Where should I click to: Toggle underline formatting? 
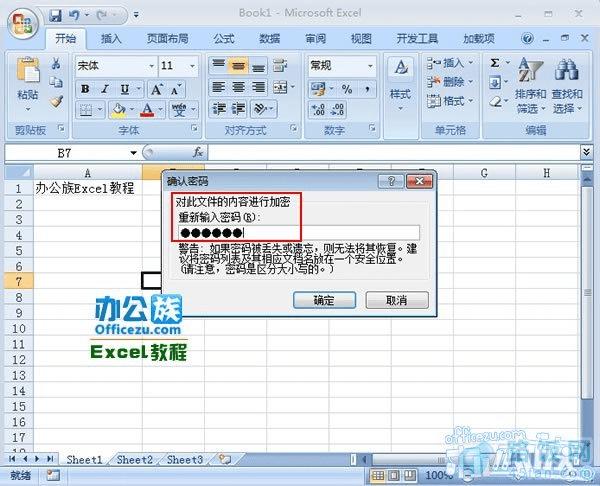click(x=125, y=89)
